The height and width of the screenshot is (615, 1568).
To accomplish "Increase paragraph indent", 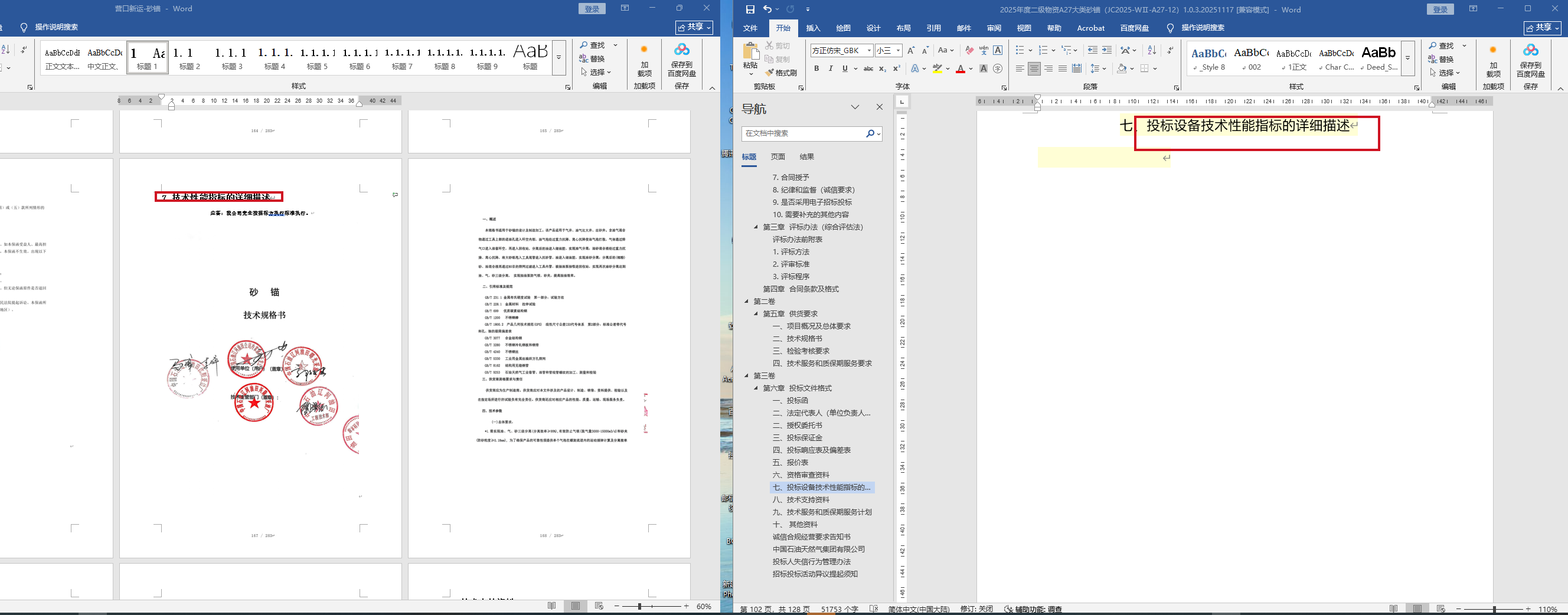I will click(1107, 51).
